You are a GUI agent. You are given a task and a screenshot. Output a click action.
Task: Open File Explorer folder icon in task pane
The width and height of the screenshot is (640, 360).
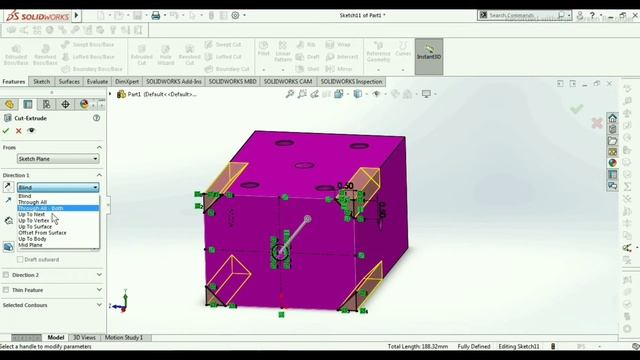point(612,141)
